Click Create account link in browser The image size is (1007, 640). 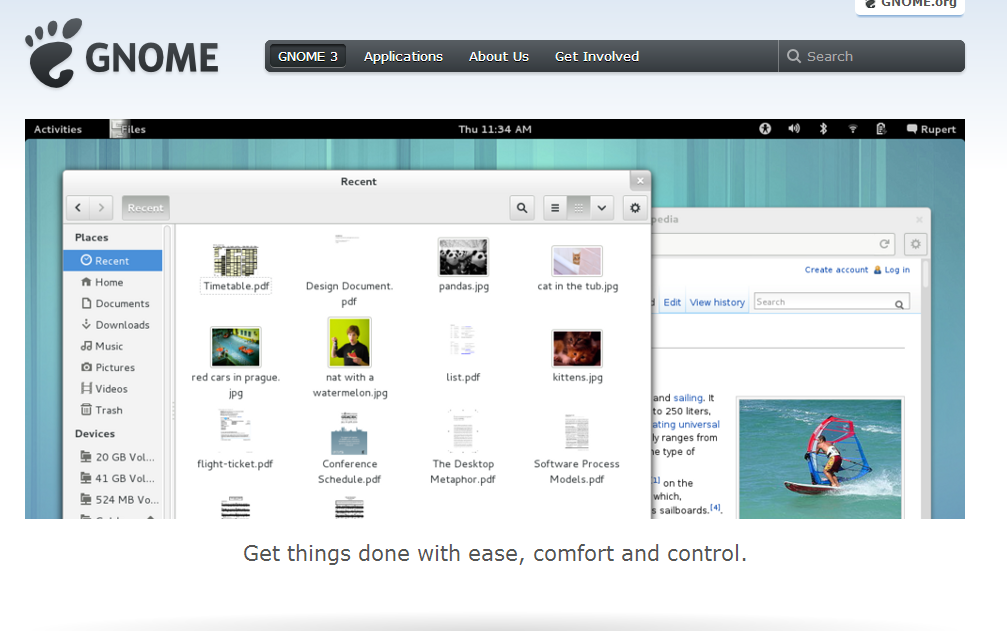[836, 270]
